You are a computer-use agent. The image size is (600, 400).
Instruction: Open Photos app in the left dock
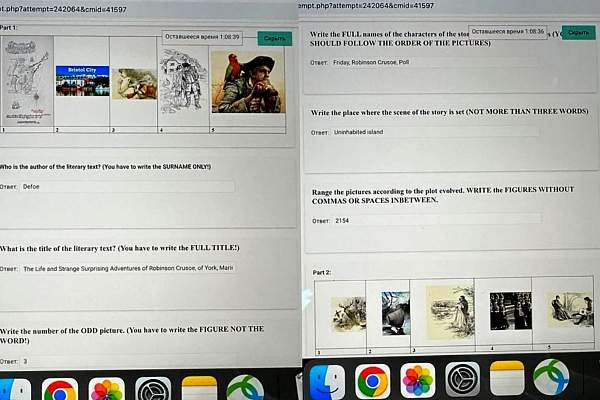click(x=106, y=388)
